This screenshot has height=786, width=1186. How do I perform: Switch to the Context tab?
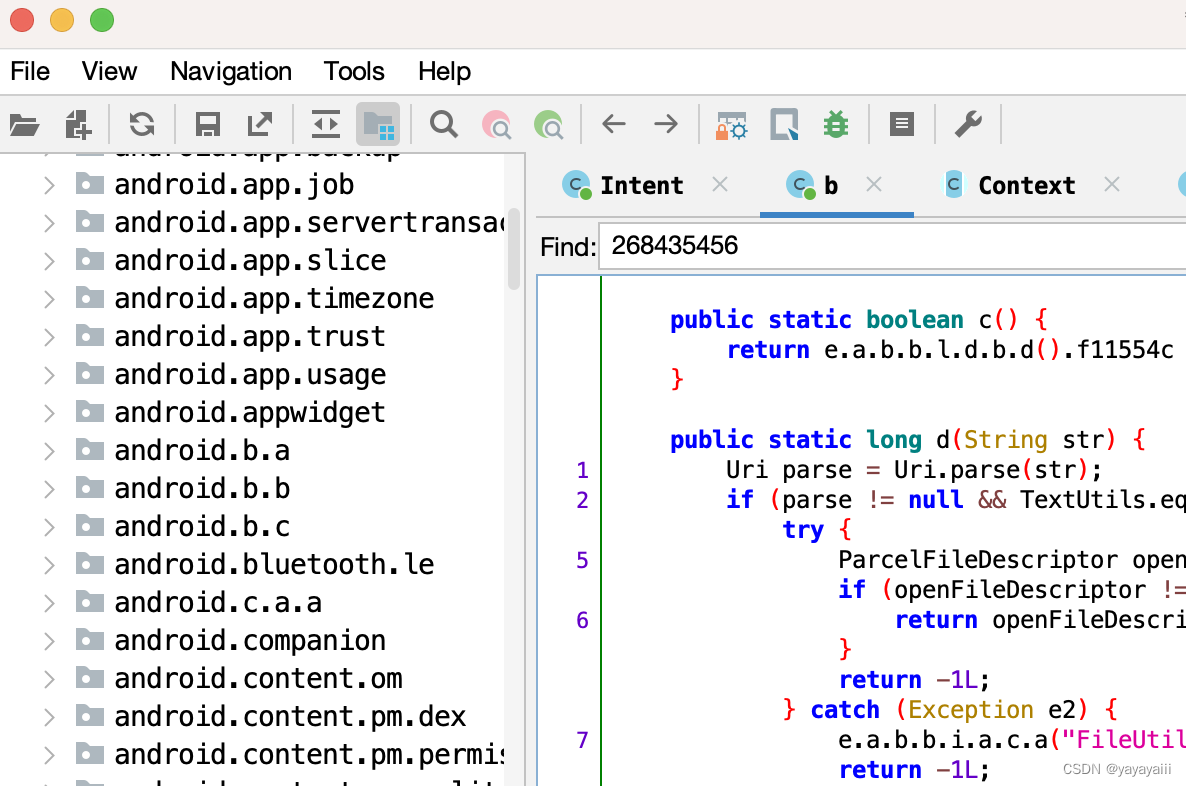coord(1026,185)
